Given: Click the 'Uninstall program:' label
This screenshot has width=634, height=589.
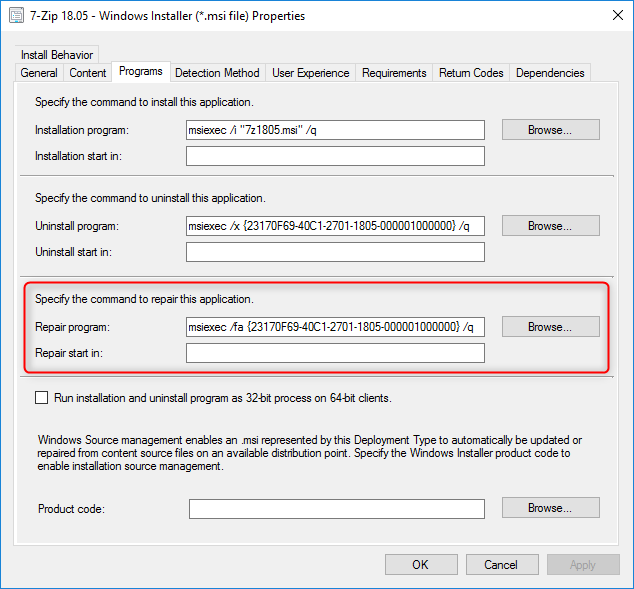Looking at the screenshot, I should click(77, 226).
